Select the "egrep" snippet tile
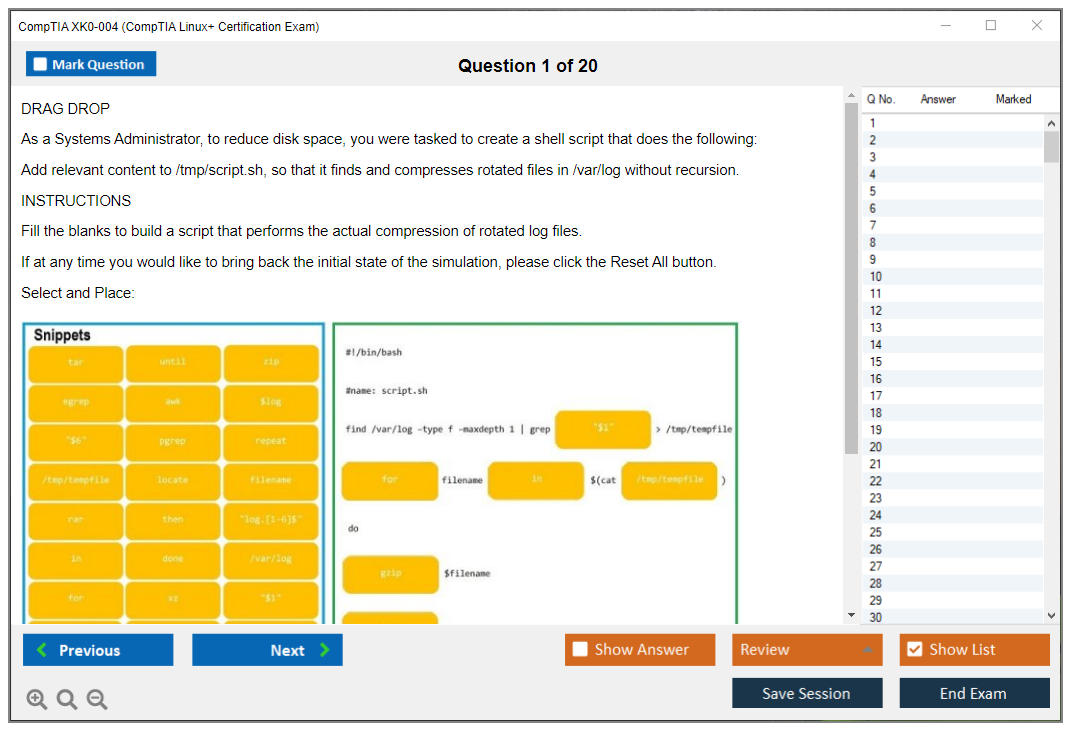The width and height of the screenshot is (1075, 735). pos(76,402)
